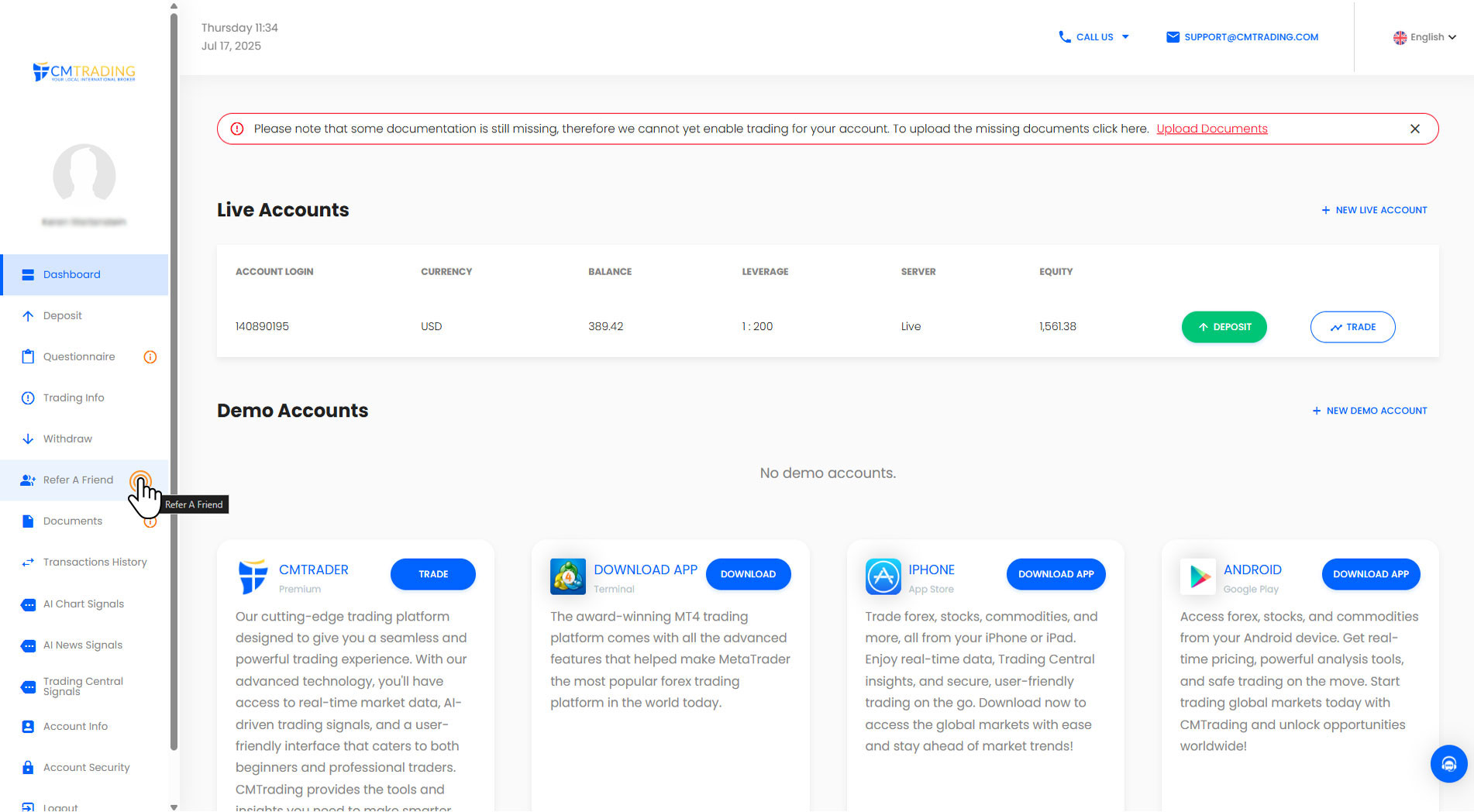Click the Withdraw down-arrow icon
Screen dimensions: 1474x812
(28, 439)
